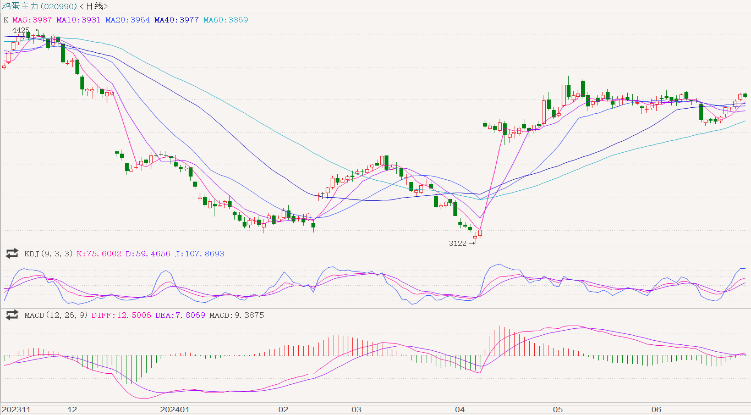Click the MA20:3954 moving average label
Screen dimensions: 751x415
[127, 20]
